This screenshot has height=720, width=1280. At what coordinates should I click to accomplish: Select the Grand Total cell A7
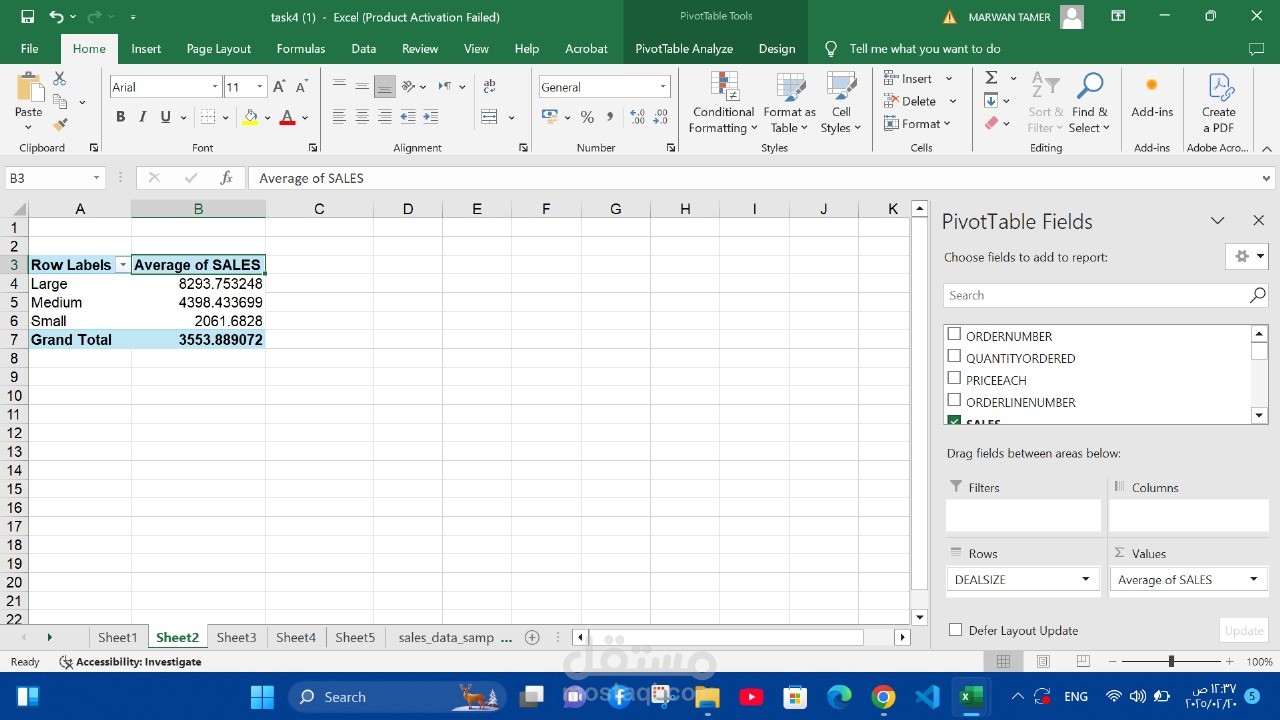(80, 340)
